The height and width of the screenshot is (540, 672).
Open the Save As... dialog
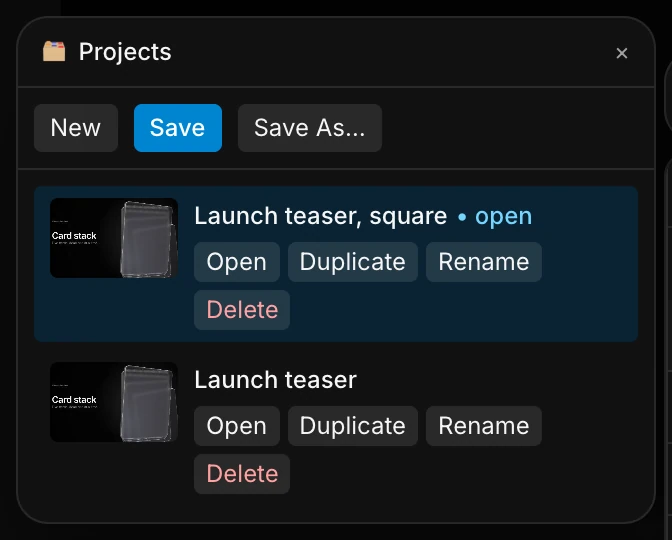point(310,128)
